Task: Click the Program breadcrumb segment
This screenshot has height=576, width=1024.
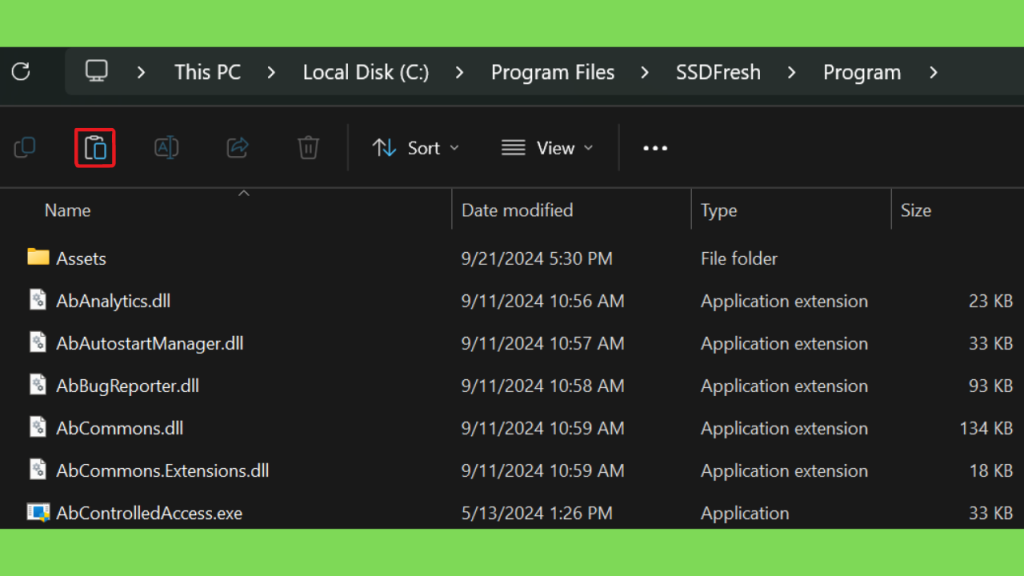Action: (861, 72)
